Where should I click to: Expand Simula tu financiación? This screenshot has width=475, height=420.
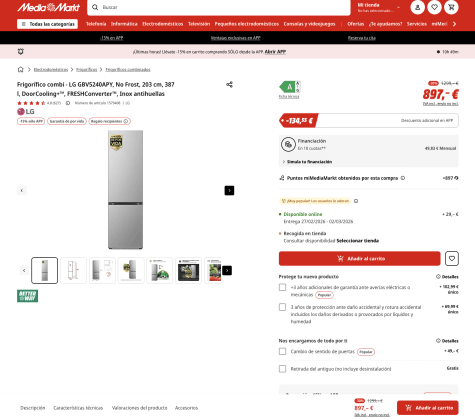click(x=307, y=162)
